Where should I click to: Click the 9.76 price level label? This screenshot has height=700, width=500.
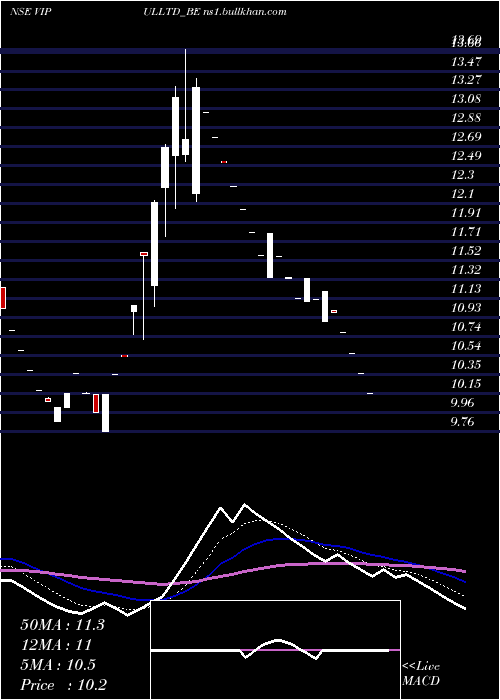pos(462,422)
